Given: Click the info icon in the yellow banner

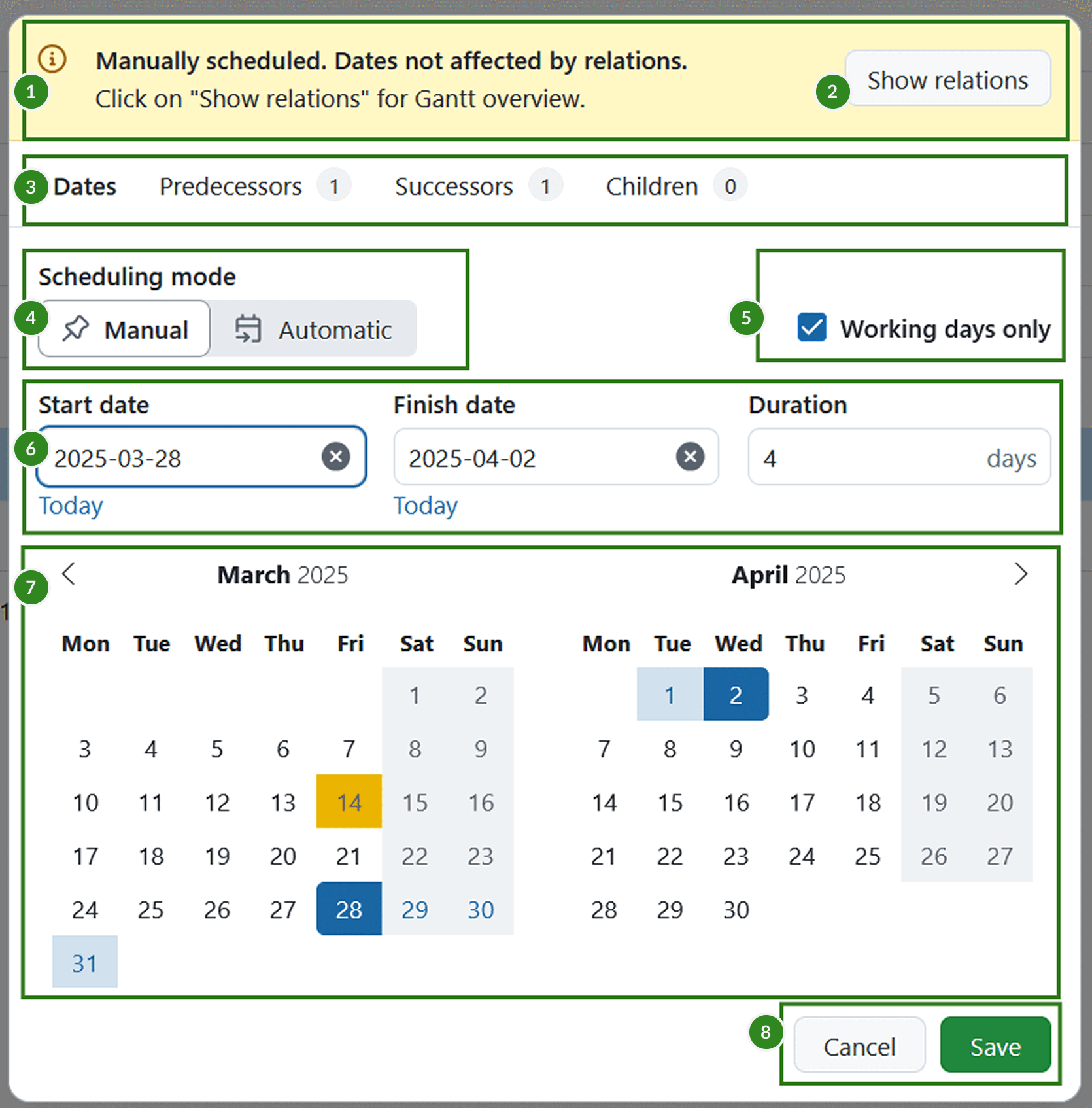Looking at the screenshot, I should (x=52, y=59).
